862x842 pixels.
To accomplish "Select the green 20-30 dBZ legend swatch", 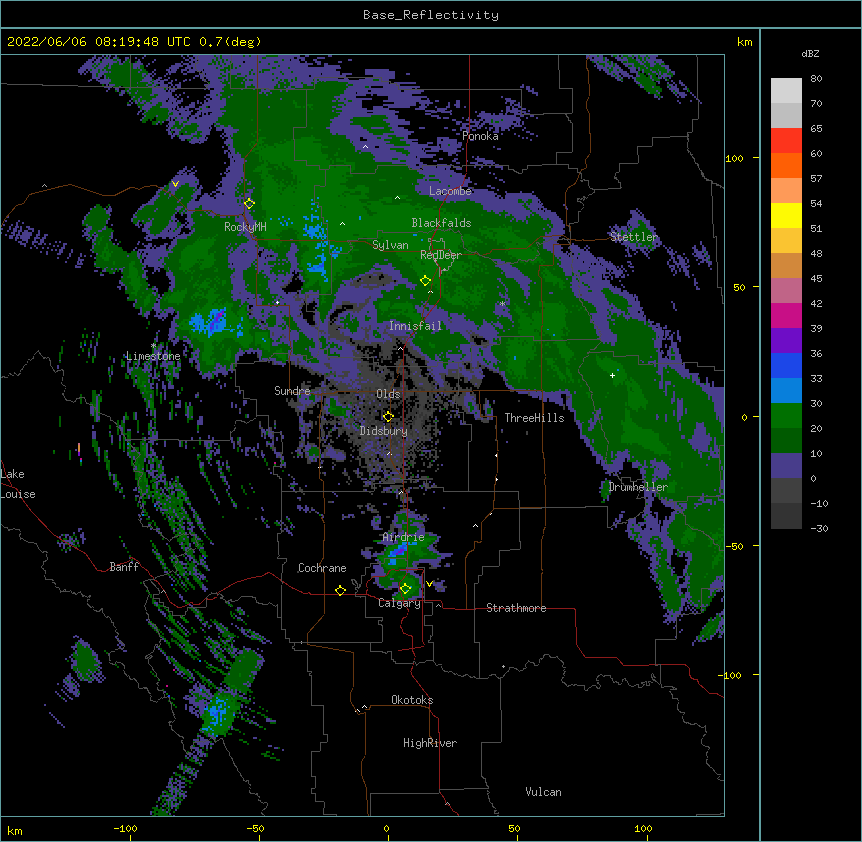I will click(x=786, y=416).
